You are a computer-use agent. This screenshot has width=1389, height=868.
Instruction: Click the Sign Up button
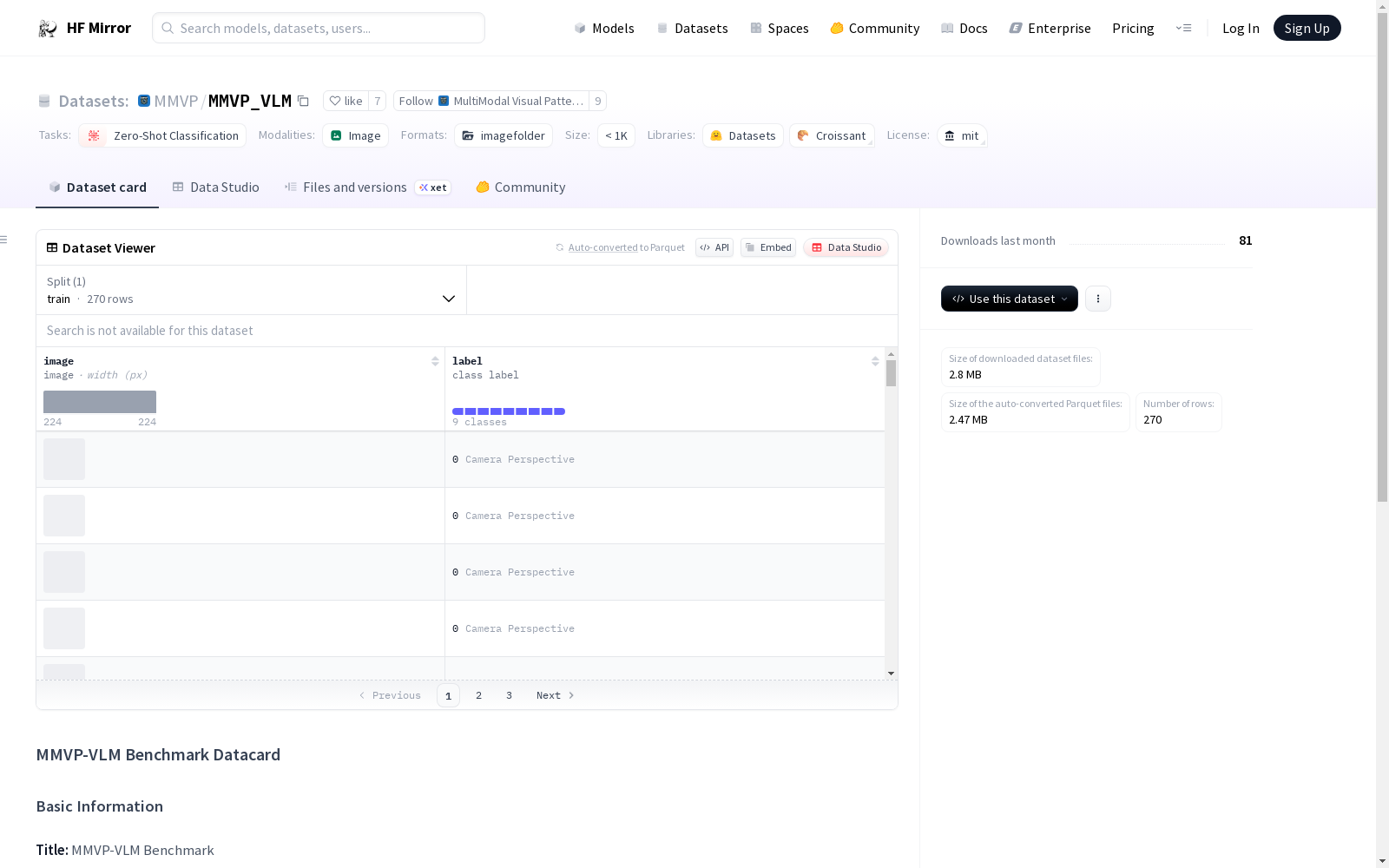point(1307,28)
